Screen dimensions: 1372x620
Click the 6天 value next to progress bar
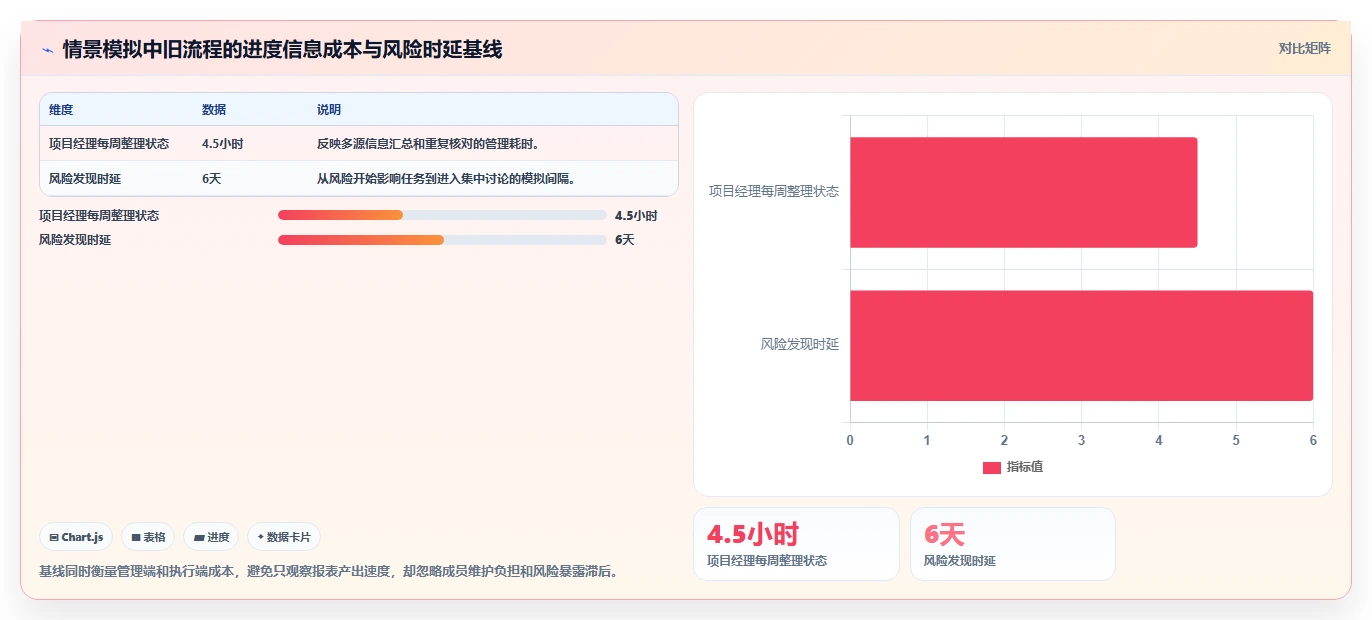(x=625, y=240)
